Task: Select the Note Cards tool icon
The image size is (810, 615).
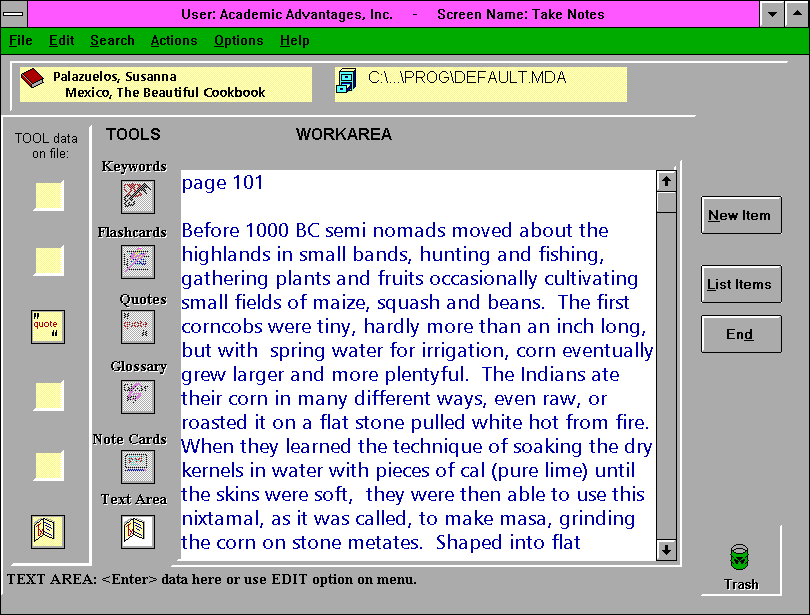Action: click(x=138, y=465)
